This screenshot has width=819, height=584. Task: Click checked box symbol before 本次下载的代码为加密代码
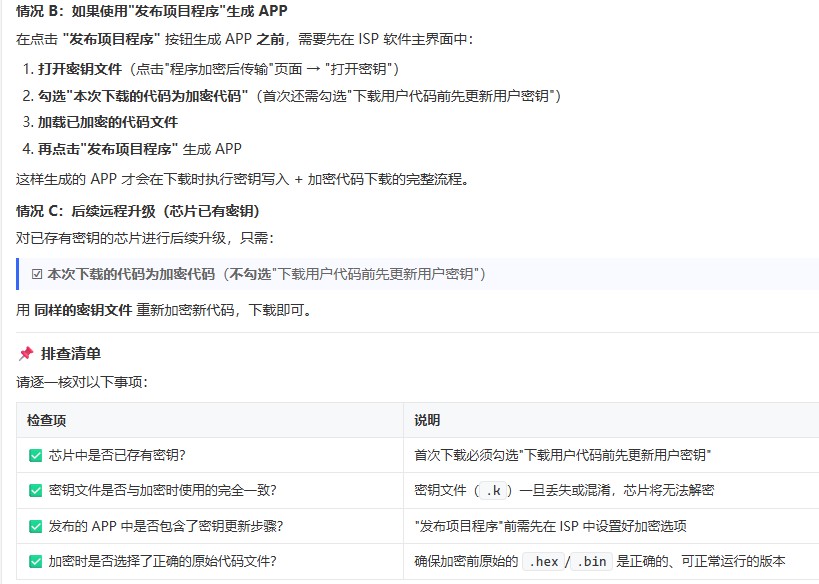37,274
